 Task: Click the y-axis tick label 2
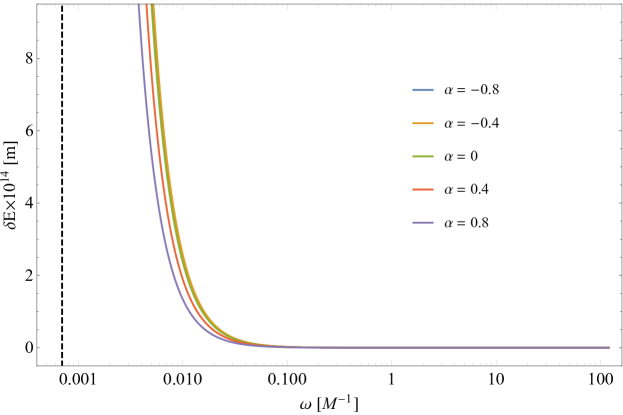click(x=29, y=275)
